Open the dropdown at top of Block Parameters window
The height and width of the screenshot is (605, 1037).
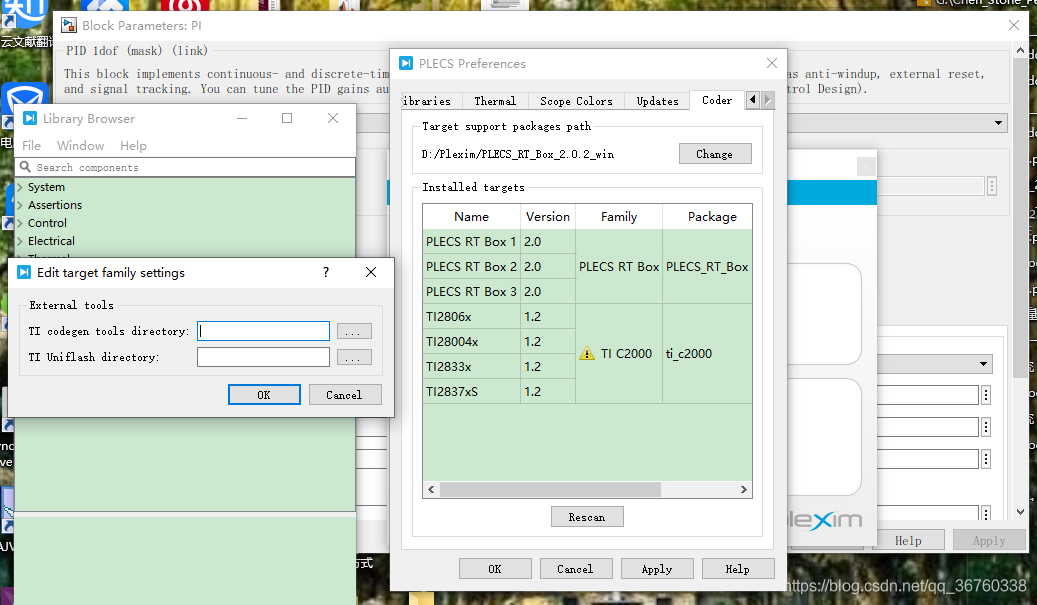pyautogui.click(x=998, y=123)
